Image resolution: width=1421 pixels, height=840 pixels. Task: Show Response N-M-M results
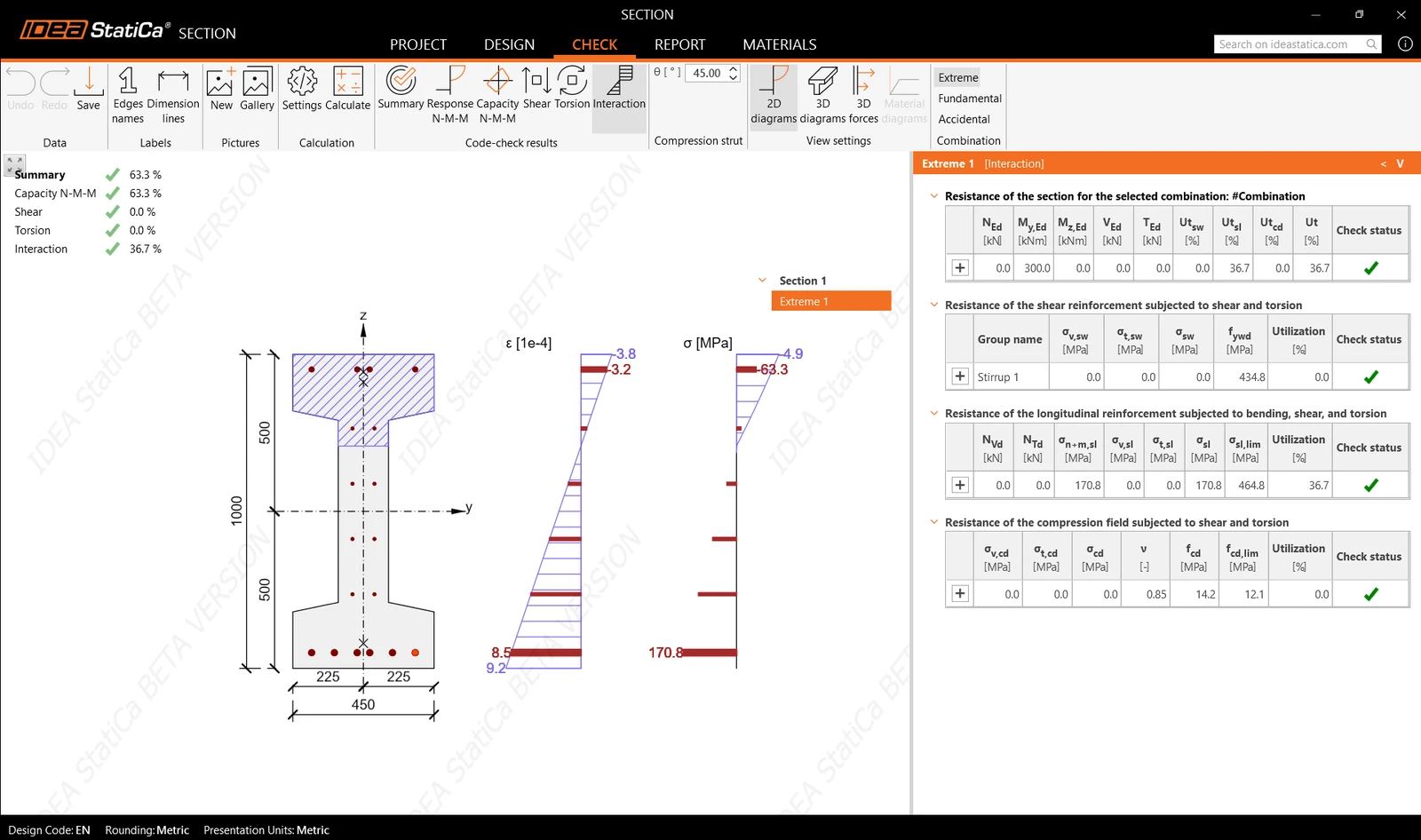pos(450,95)
